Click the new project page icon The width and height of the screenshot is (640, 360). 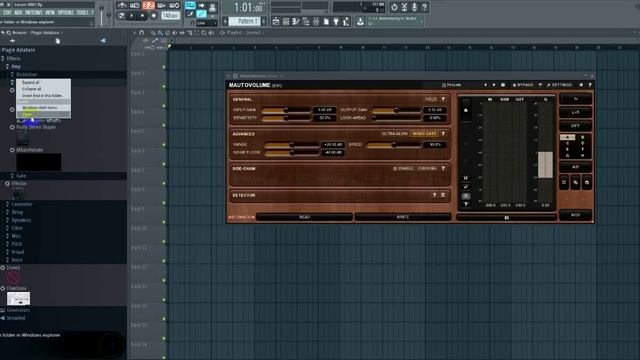pos(326,21)
